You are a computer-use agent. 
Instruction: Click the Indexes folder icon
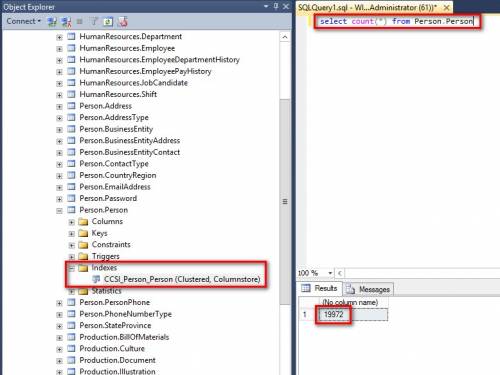click(x=83, y=268)
